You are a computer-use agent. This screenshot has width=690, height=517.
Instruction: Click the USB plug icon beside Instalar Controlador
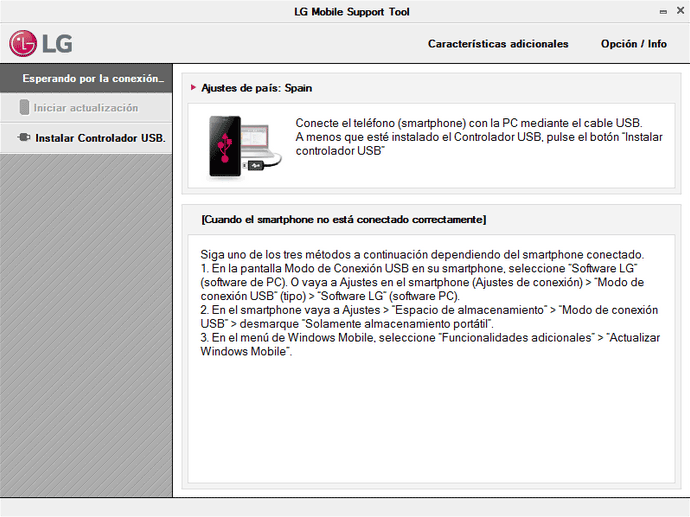[x=24, y=137]
